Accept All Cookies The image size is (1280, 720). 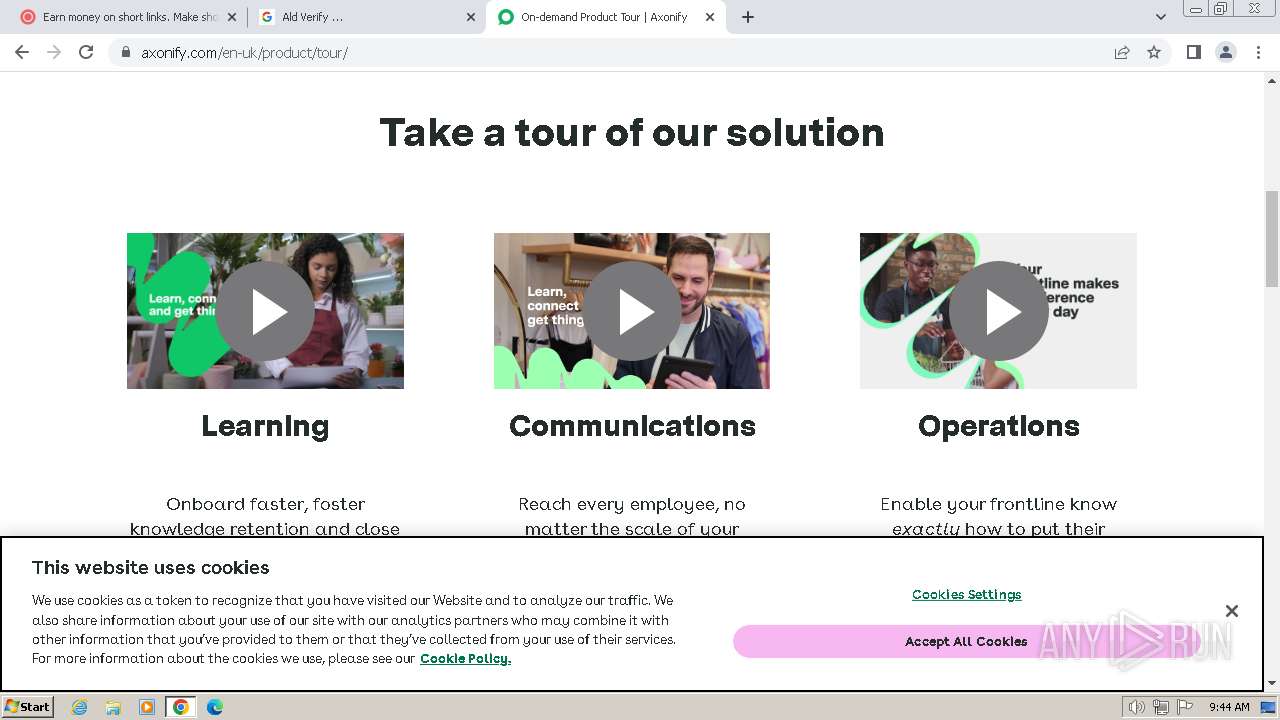point(966,641)
